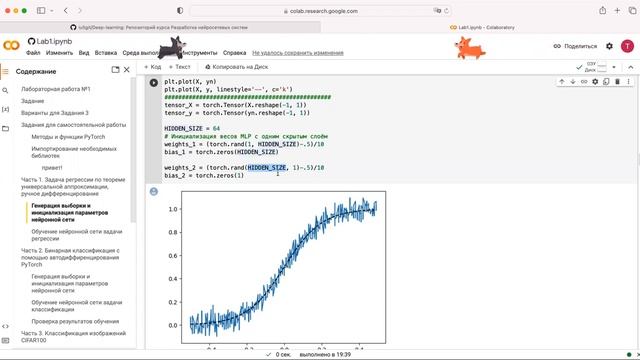Go to Часть 1 Задача регрессии section
The height and width of the screenshot is (360, 640).
pyautogui.click(x=73, y=187)
